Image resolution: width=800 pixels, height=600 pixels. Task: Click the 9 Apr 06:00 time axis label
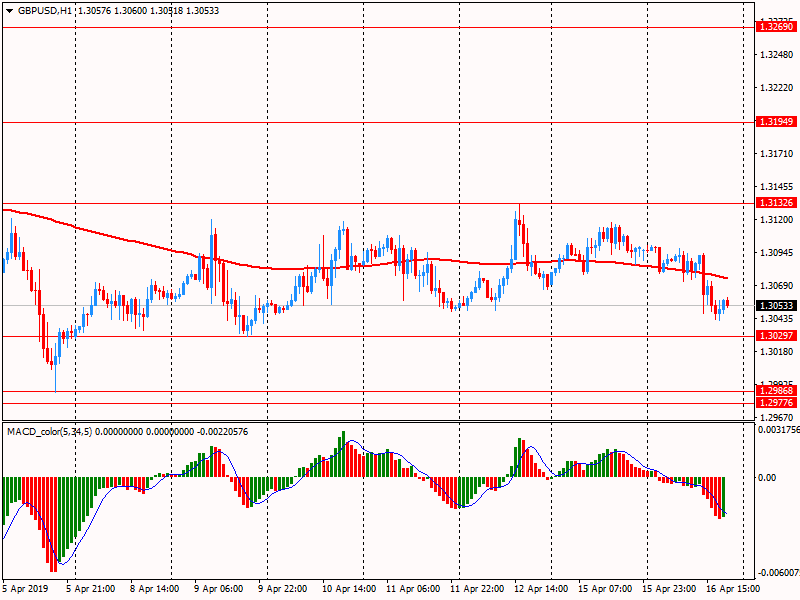[218, 590]
